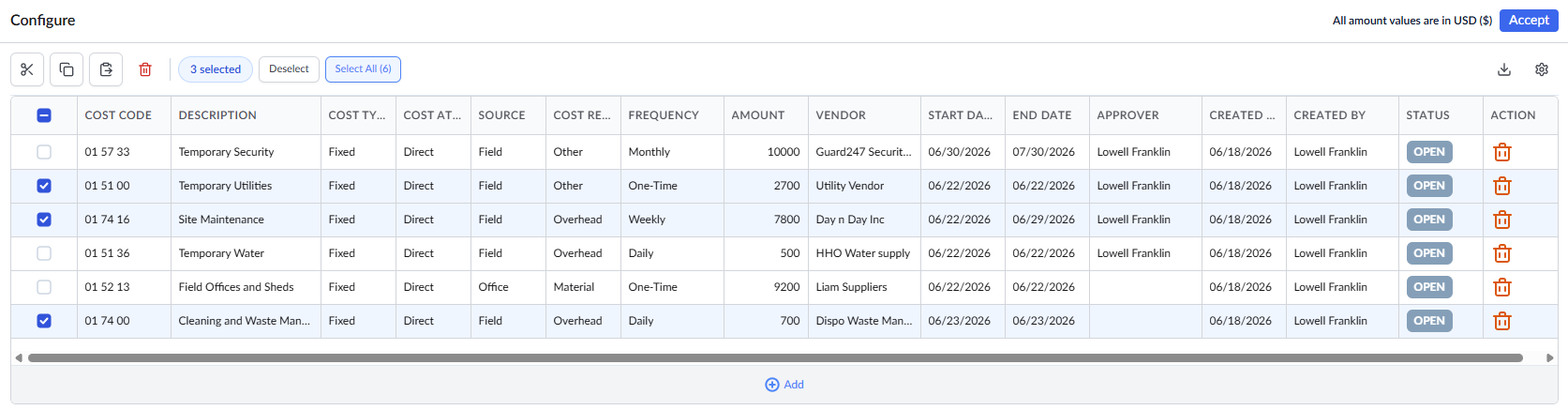Click the 10000 amount cell
This screenshot has width=1568, height=410.
766,152
